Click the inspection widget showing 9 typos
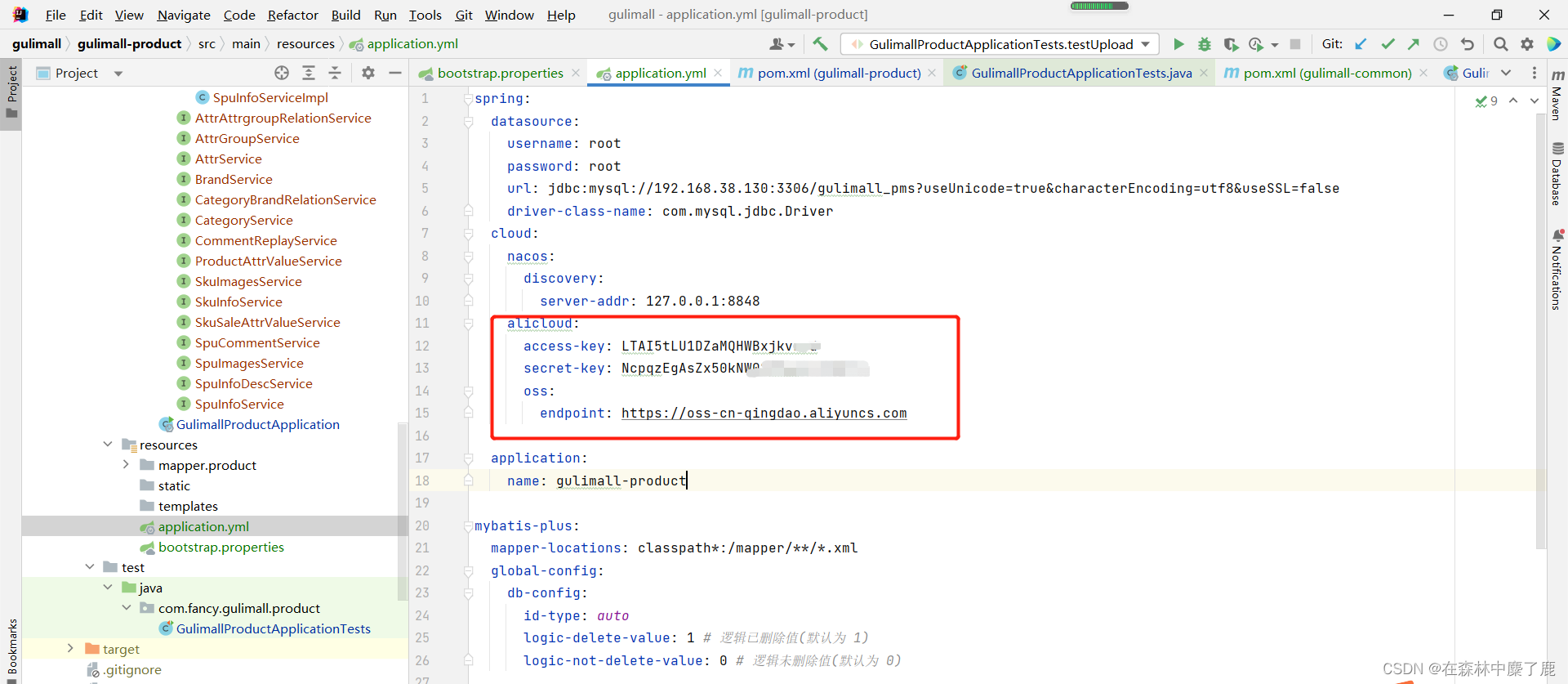This screenshot has width=1568, height=684. (1486, 101)
